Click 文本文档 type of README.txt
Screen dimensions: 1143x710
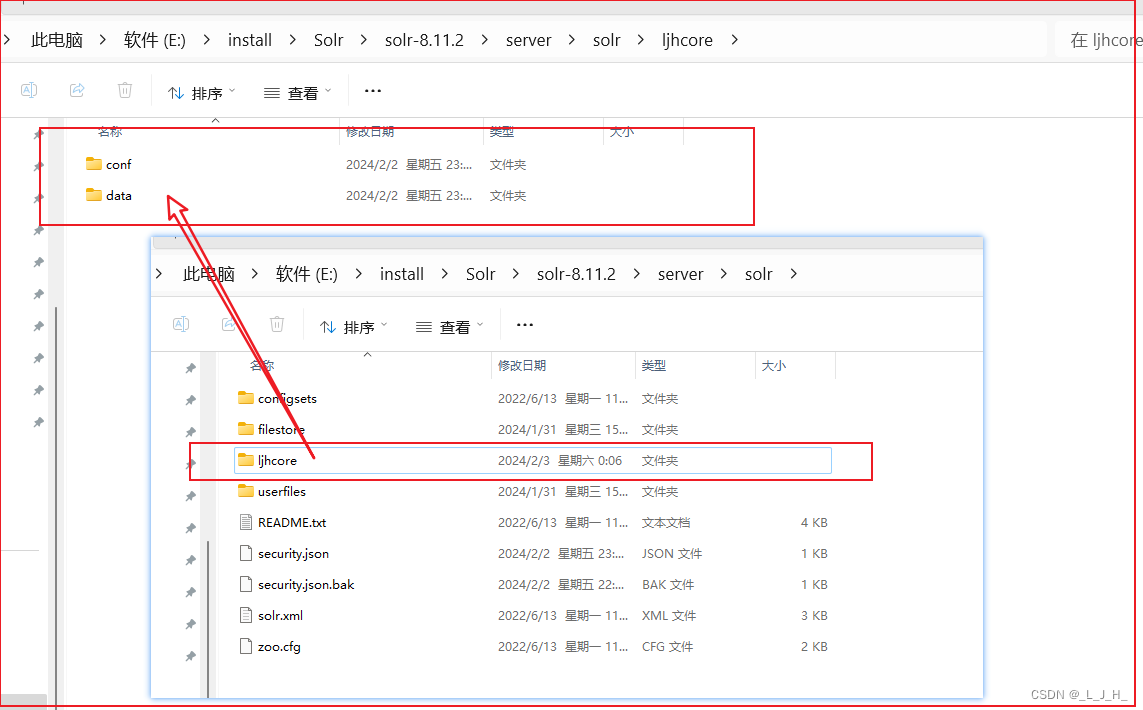pyautogui.click(x=666, y=522)
